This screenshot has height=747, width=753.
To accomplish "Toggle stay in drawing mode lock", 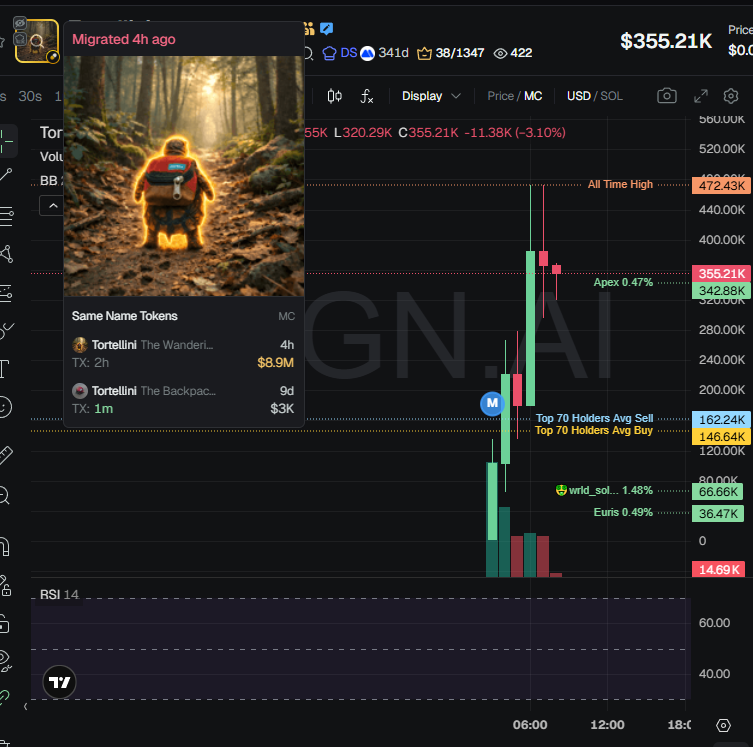I will click(6, 586).
